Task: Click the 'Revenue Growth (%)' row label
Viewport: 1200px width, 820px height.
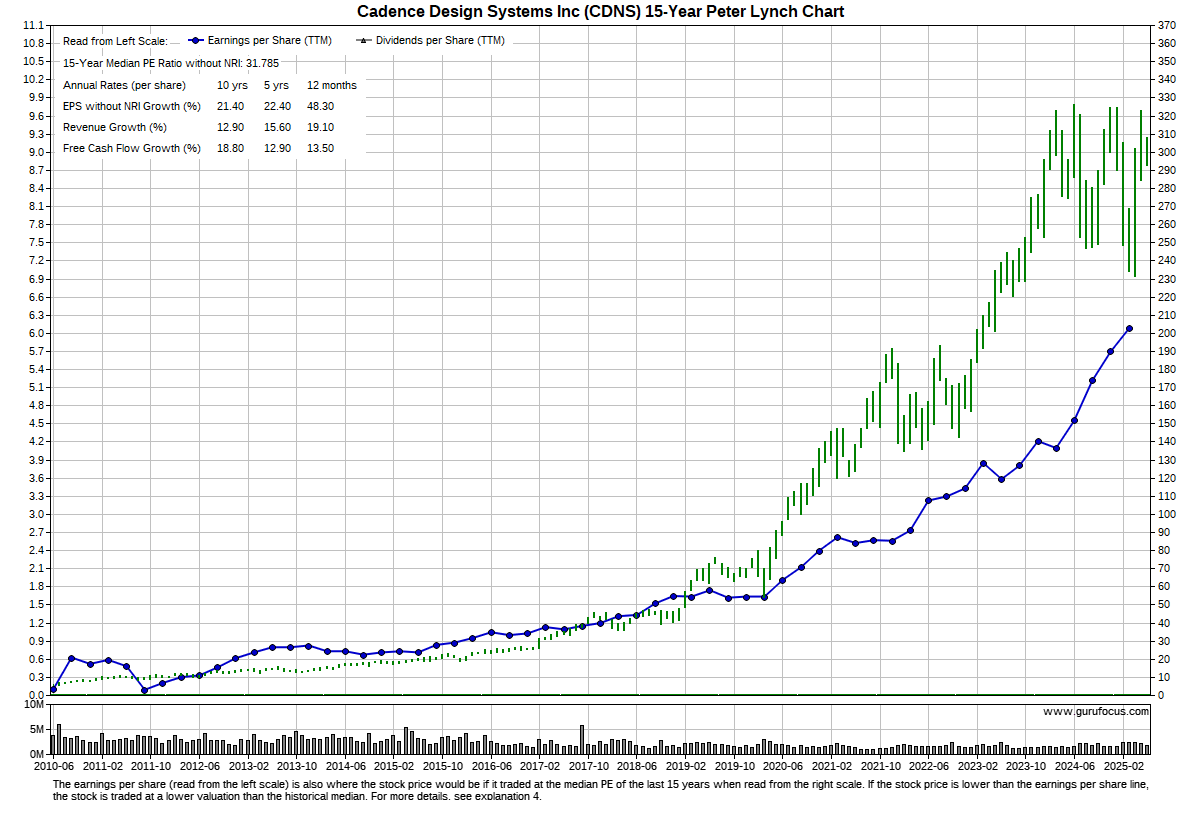Action: click(114, 127)
